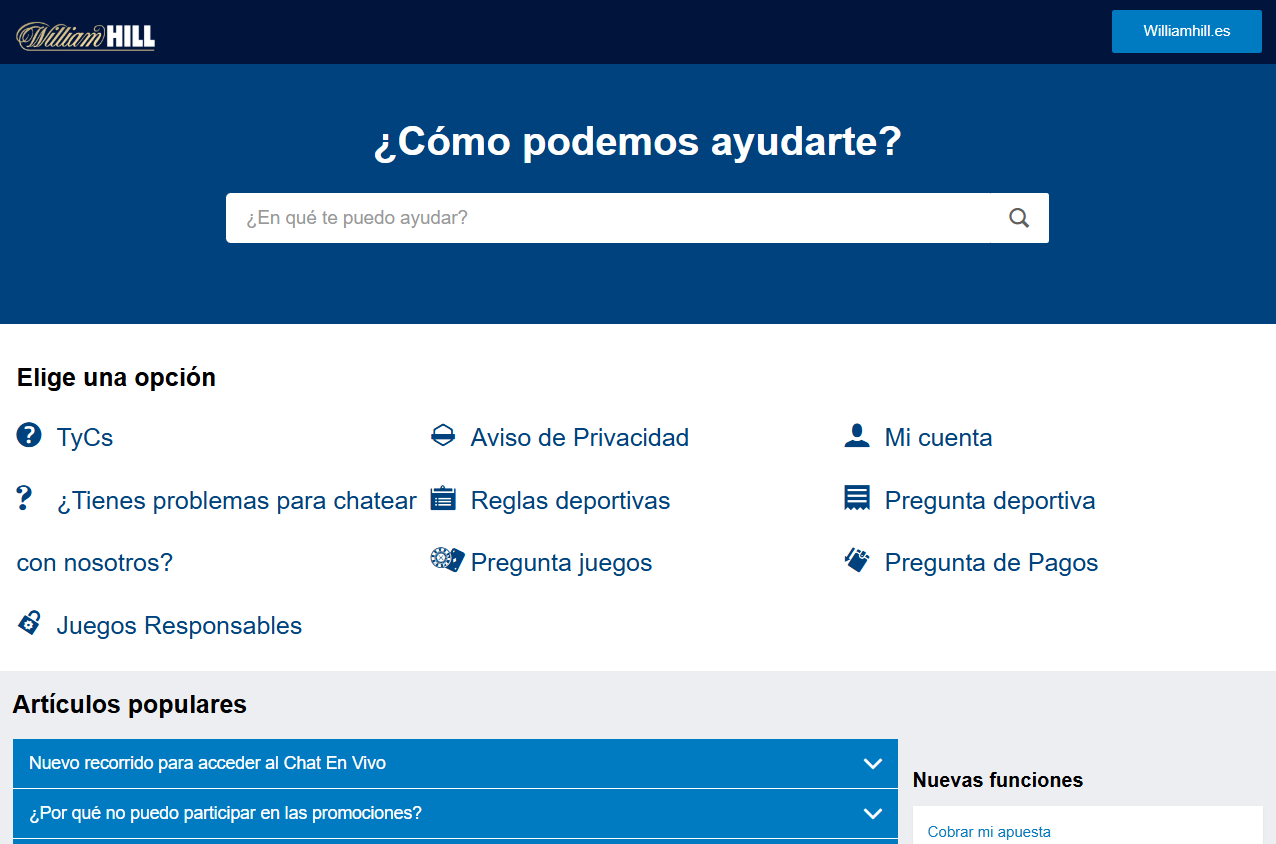The width and height of the screenshot is (1276, 844).
Task: Open Reglas deportivas
Action: point(571,501)
